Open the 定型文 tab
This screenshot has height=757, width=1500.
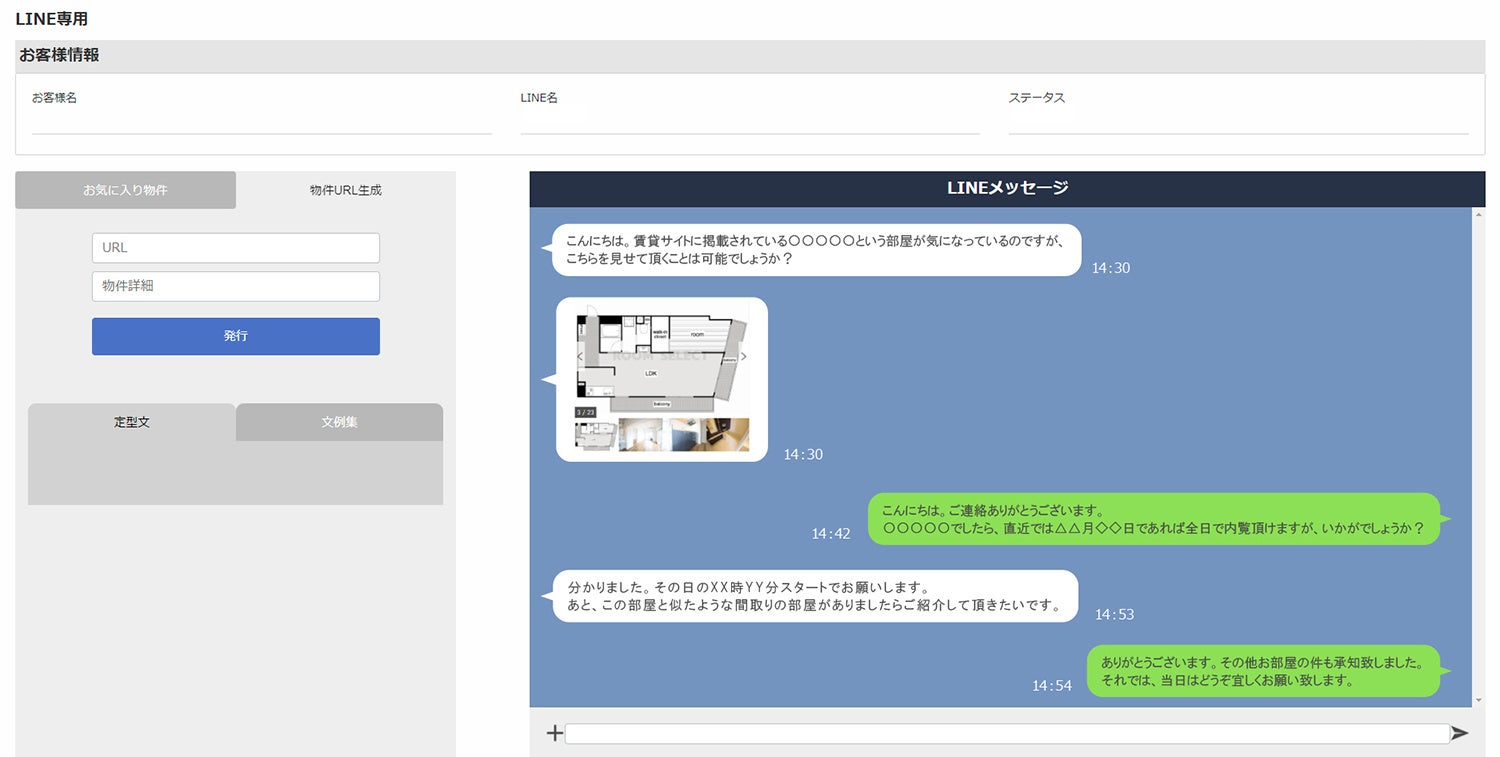pyautogui.click(x=131, y=422)
